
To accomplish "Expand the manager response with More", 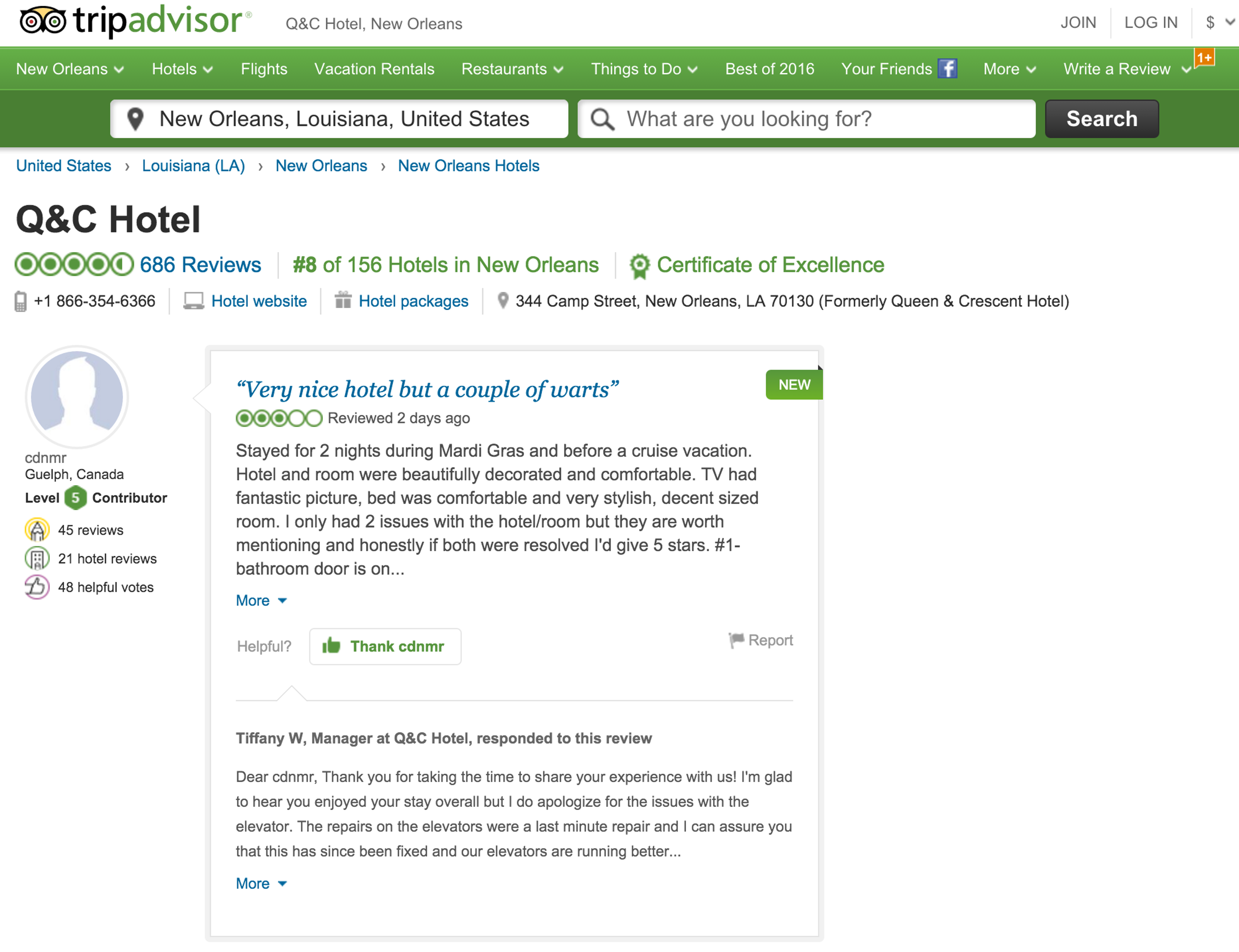I will tap(262, 884).
